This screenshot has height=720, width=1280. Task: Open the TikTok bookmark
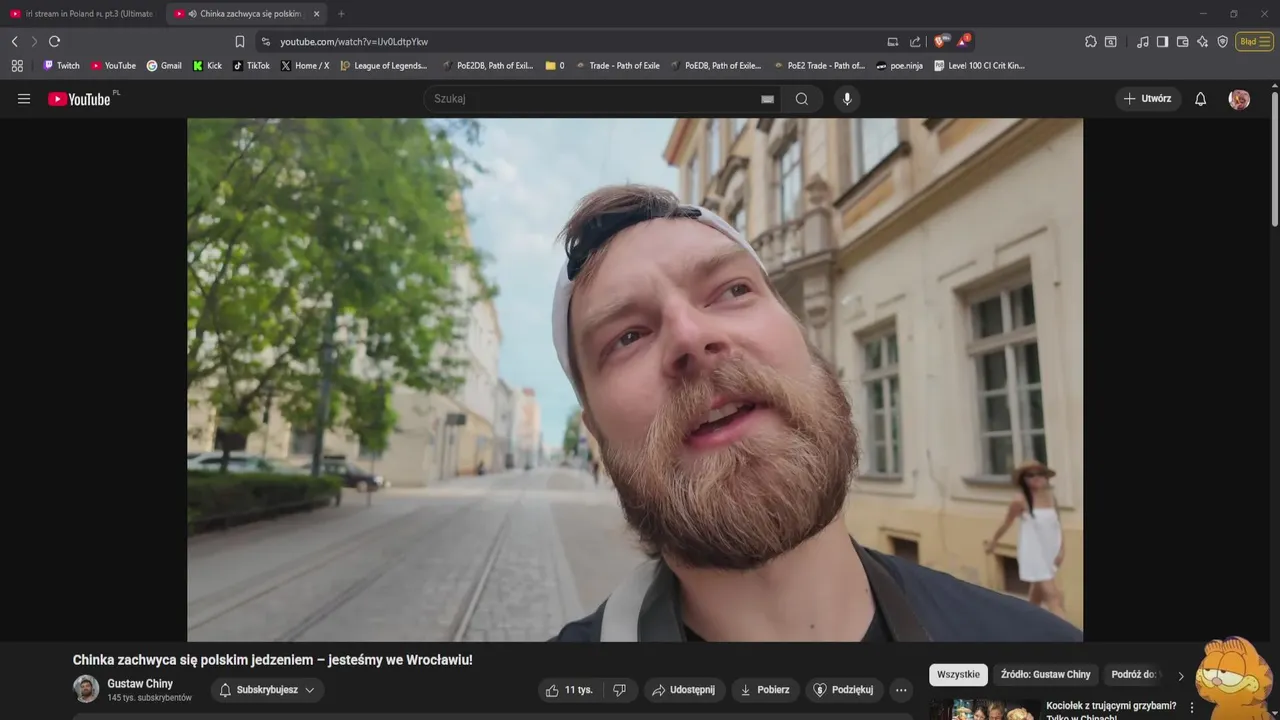[x=251, y=66]
